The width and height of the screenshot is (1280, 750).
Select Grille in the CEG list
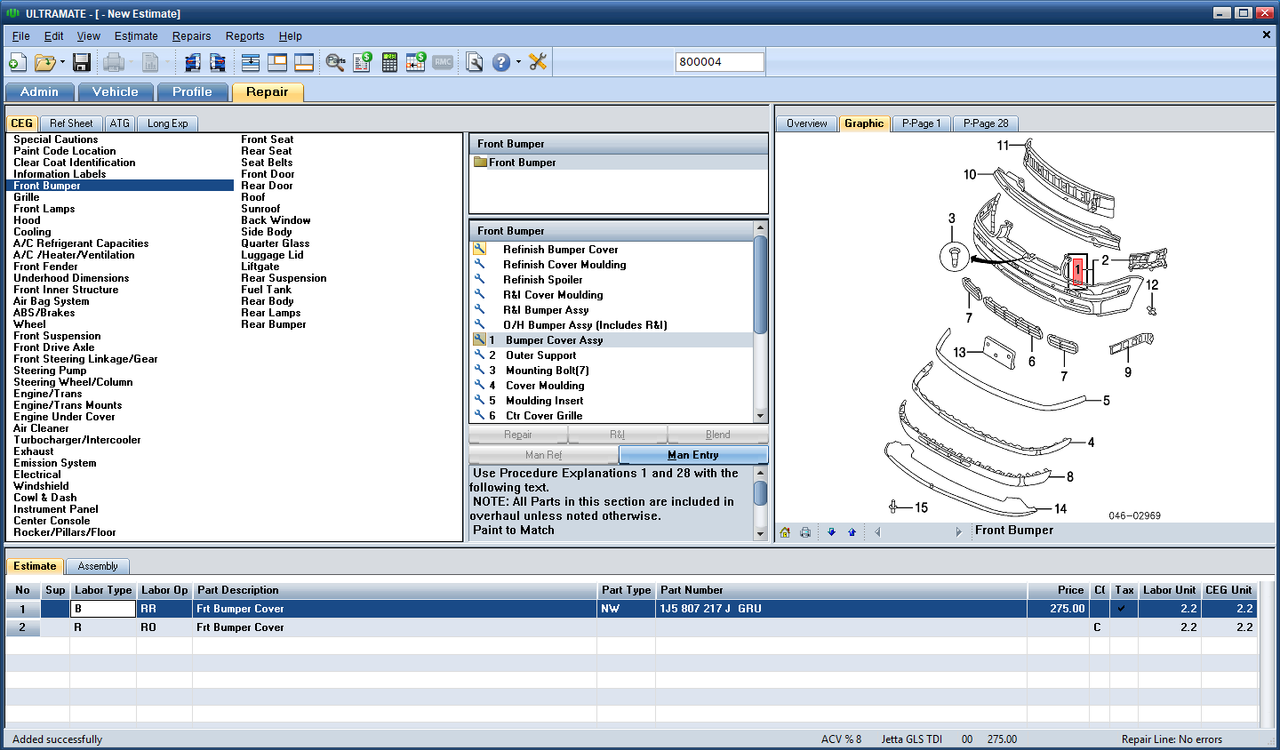click(27, 197)
